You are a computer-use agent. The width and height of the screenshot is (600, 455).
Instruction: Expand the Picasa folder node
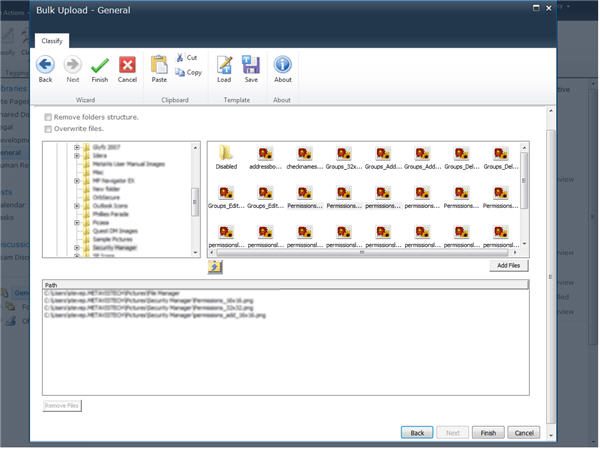(77, 222)
